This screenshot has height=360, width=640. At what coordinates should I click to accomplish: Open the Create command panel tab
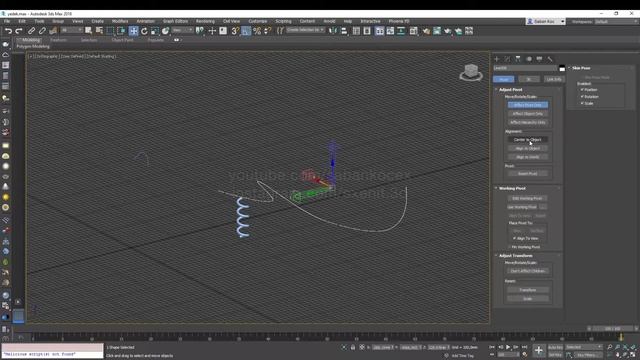(497, 59)
